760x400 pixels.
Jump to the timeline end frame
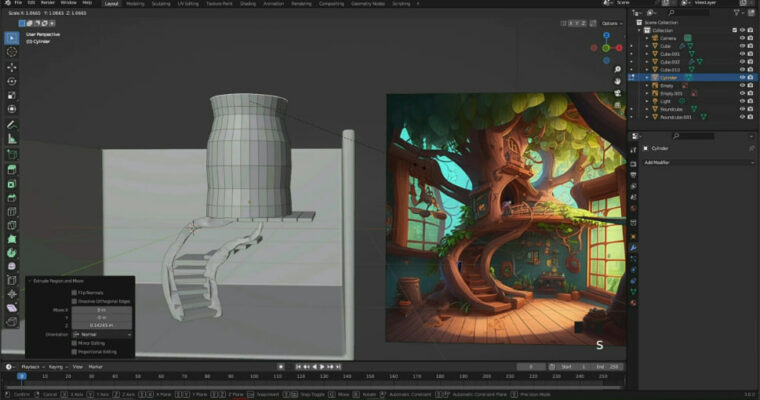pyautogui.click(x=338, y=367)
